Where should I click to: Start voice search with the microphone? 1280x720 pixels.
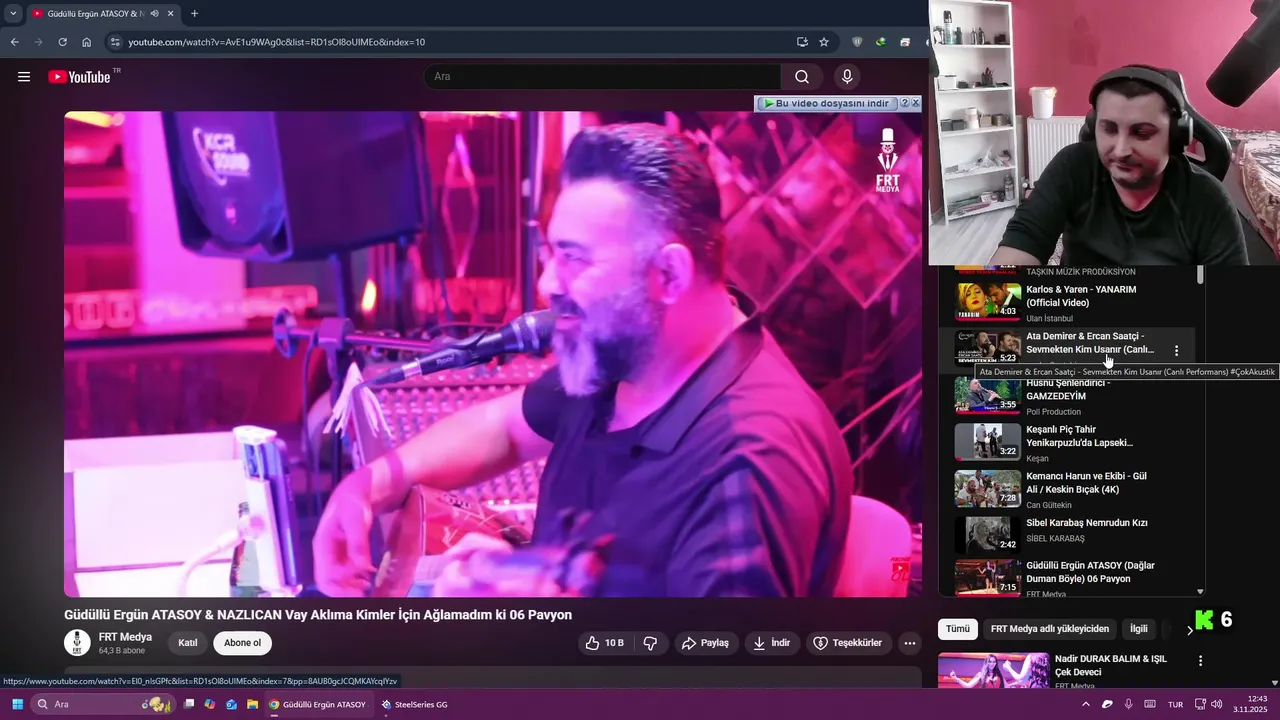point(847,76)
